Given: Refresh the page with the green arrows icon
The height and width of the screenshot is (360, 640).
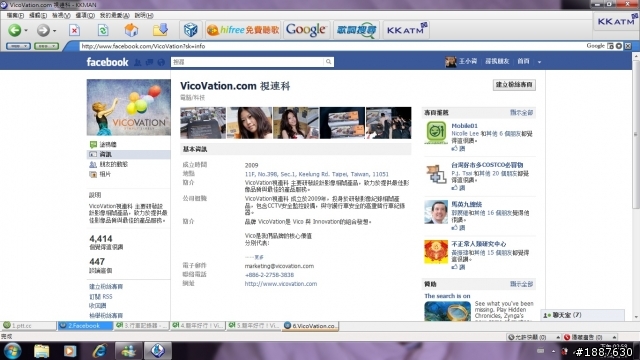Looking at the screenshot, I should [x=103, y=30].
